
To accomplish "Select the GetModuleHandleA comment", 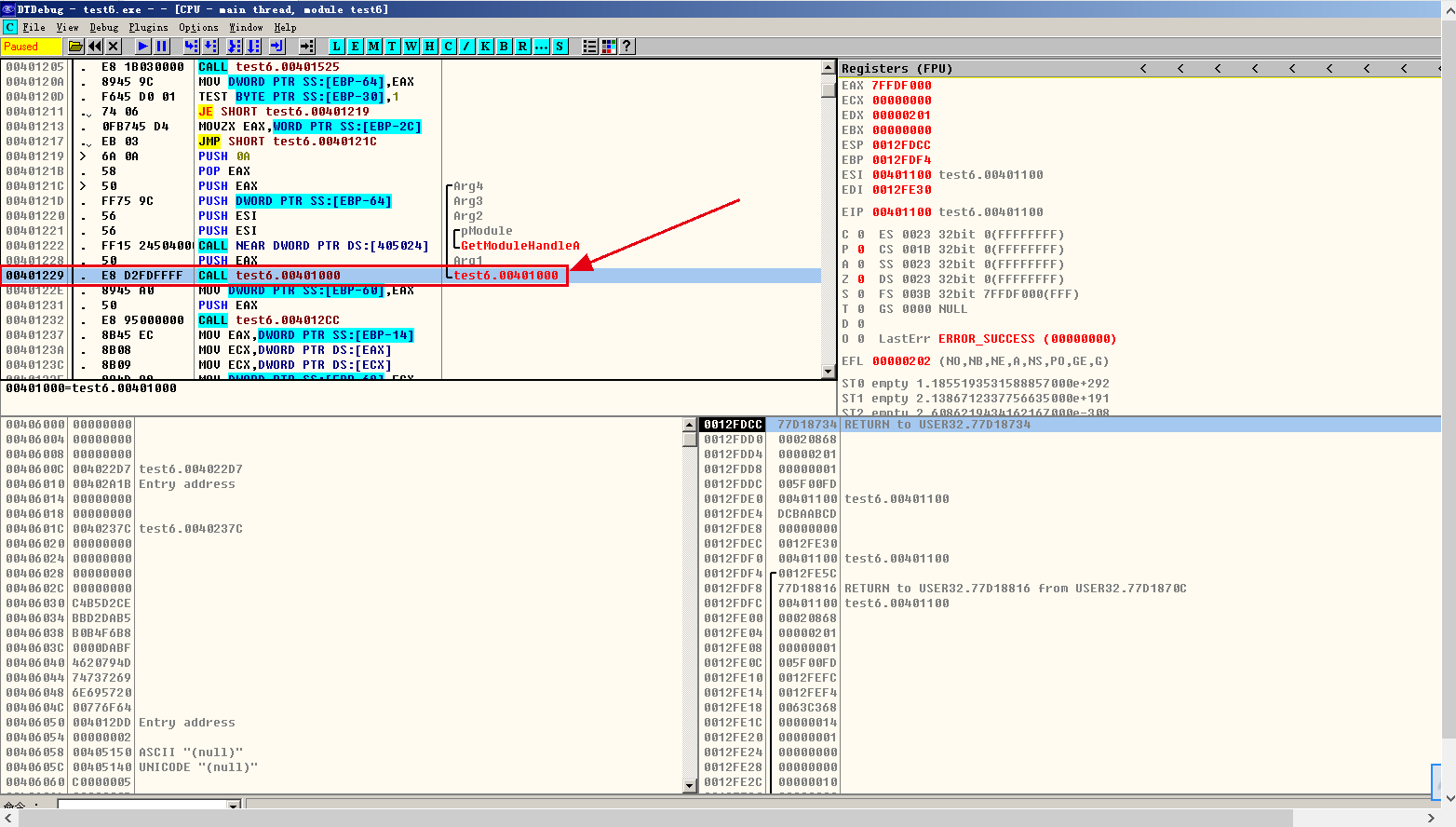I will (520, 246).
